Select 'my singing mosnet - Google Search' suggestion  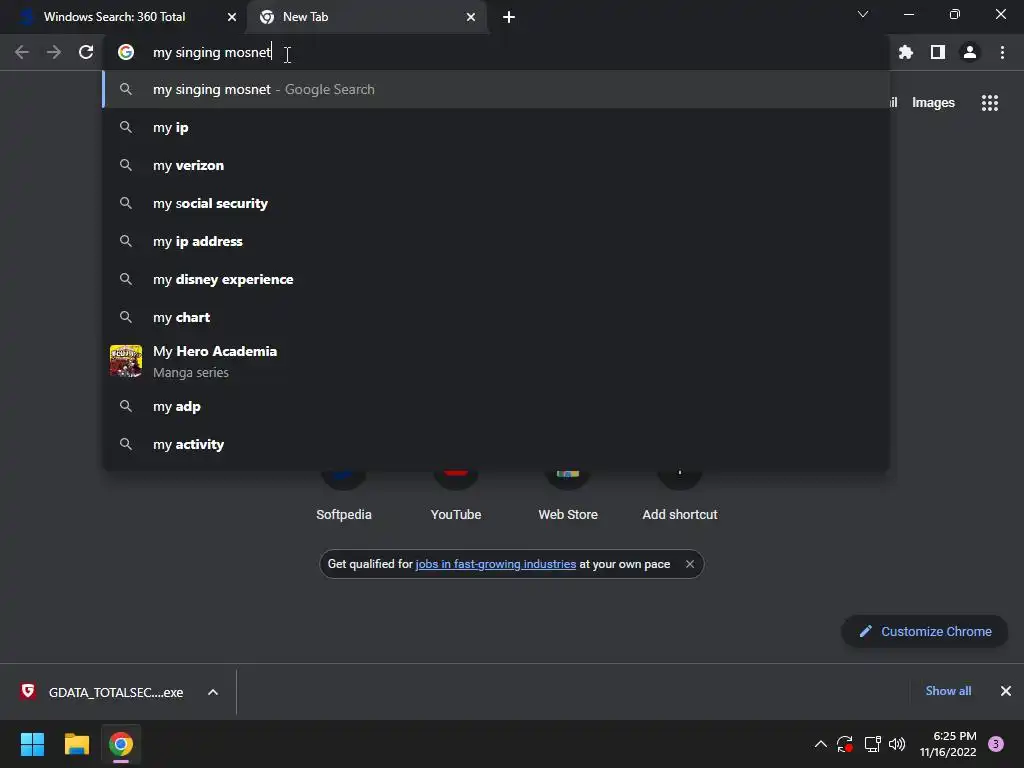pyautogui.click(x=496, y=89)
